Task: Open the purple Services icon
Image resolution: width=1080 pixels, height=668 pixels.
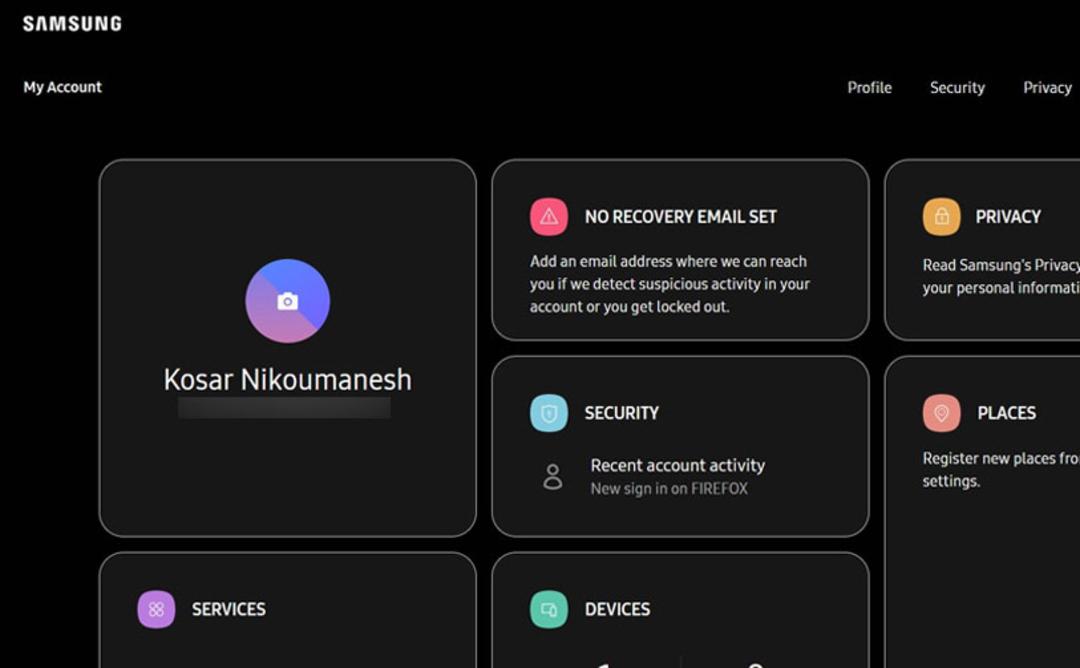Action: coord(156,609)
